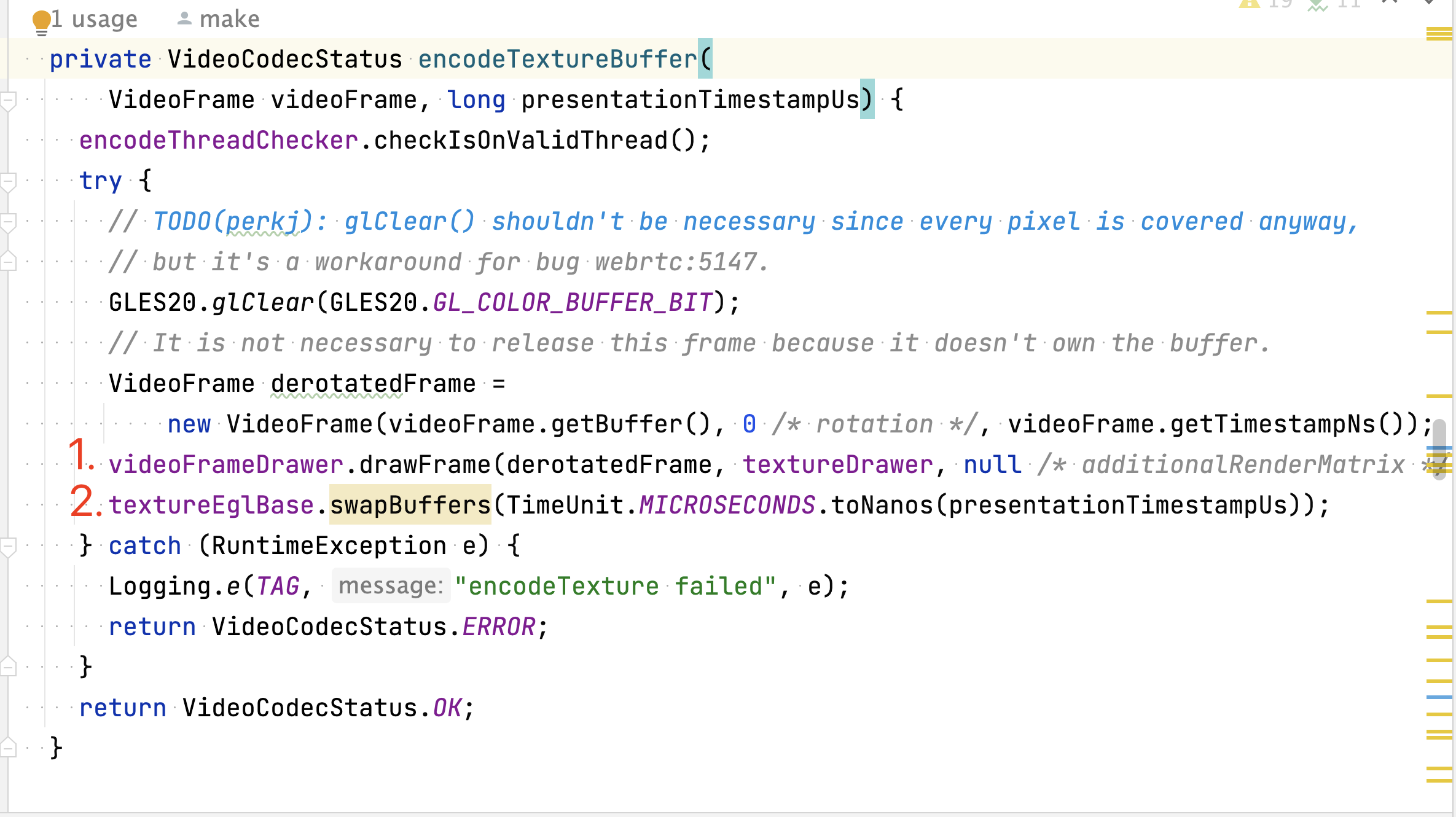Click 'checkIsOnValidThread' method call
The height and width of the screenshot is (817, 1456).
(x=521, y=140)
